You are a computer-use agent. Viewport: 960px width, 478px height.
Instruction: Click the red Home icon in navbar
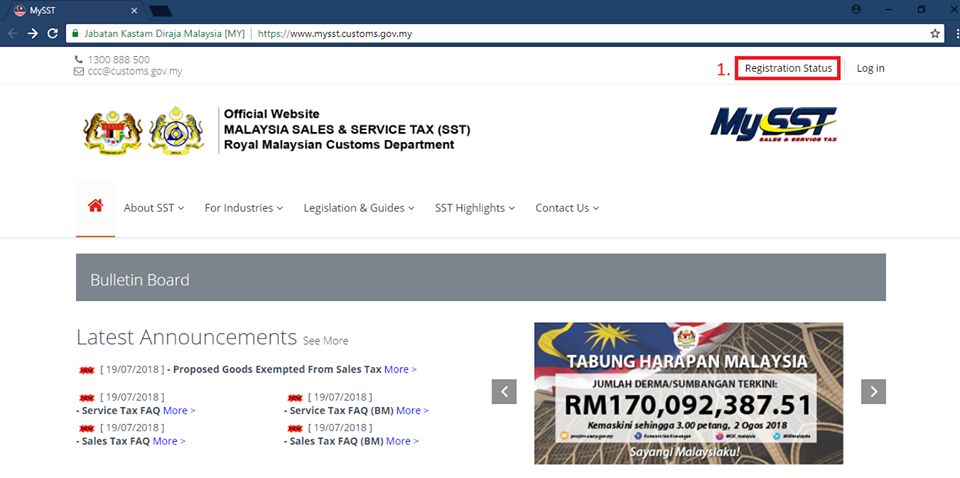point(95,206)
